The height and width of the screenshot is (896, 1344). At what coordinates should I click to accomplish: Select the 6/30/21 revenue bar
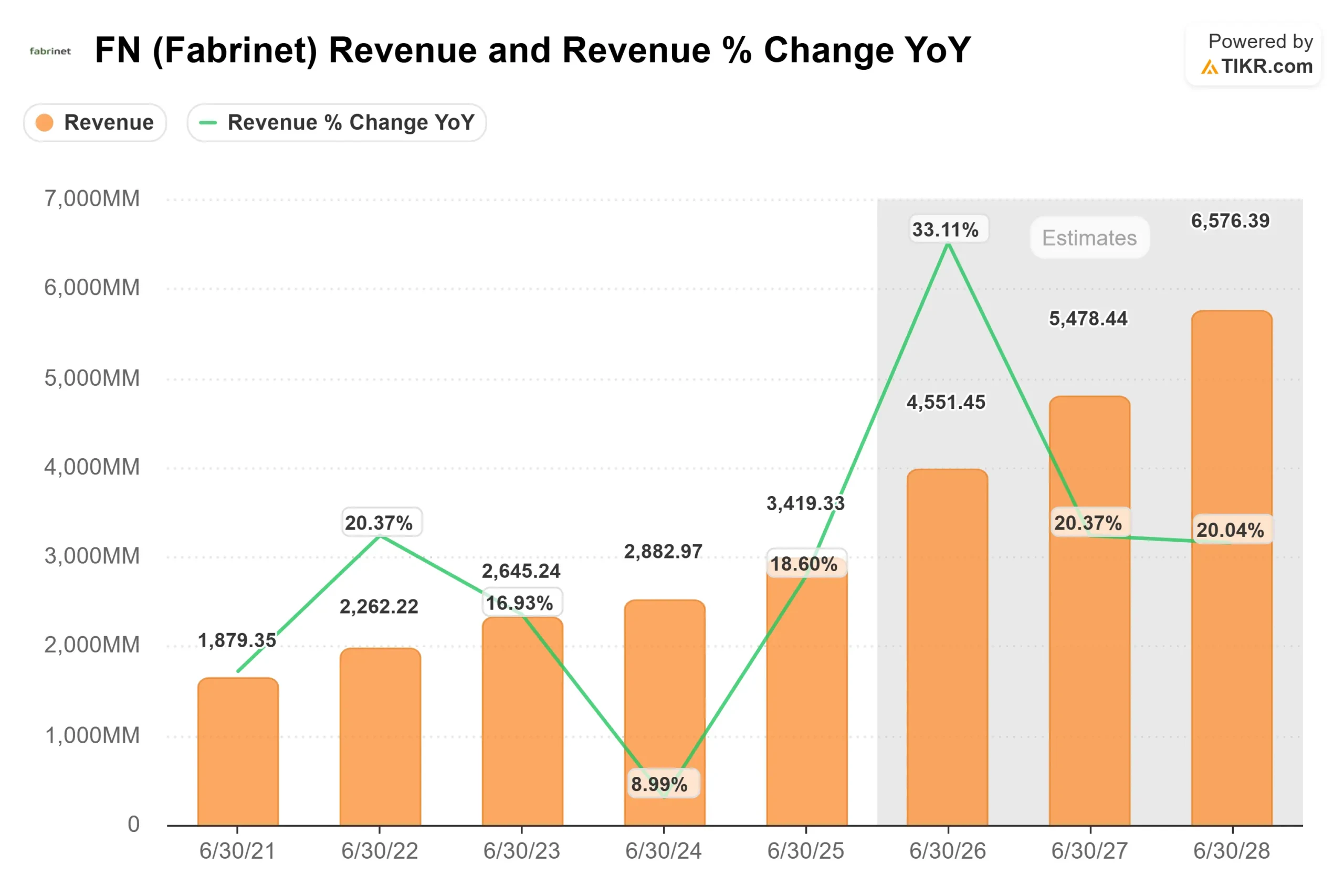pyautogui.click(x=238, y=752)
